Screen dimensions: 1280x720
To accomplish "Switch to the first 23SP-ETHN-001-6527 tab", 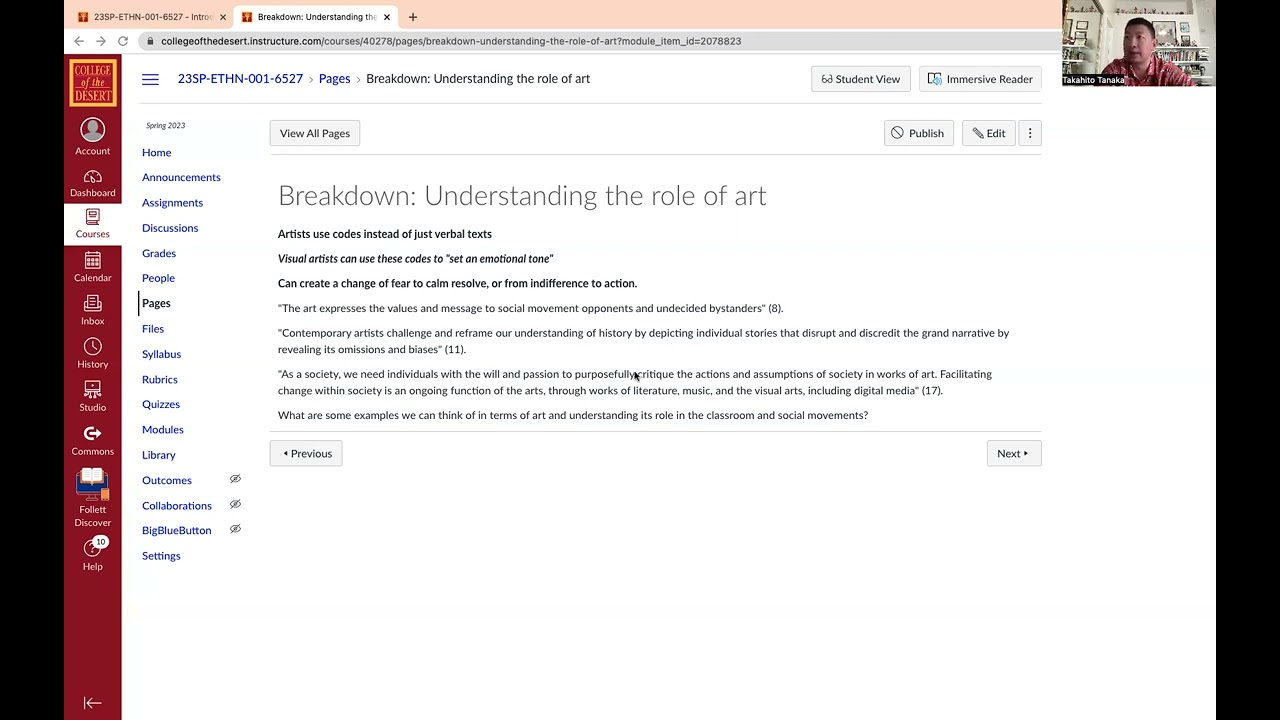I will (x=150, y=17).
